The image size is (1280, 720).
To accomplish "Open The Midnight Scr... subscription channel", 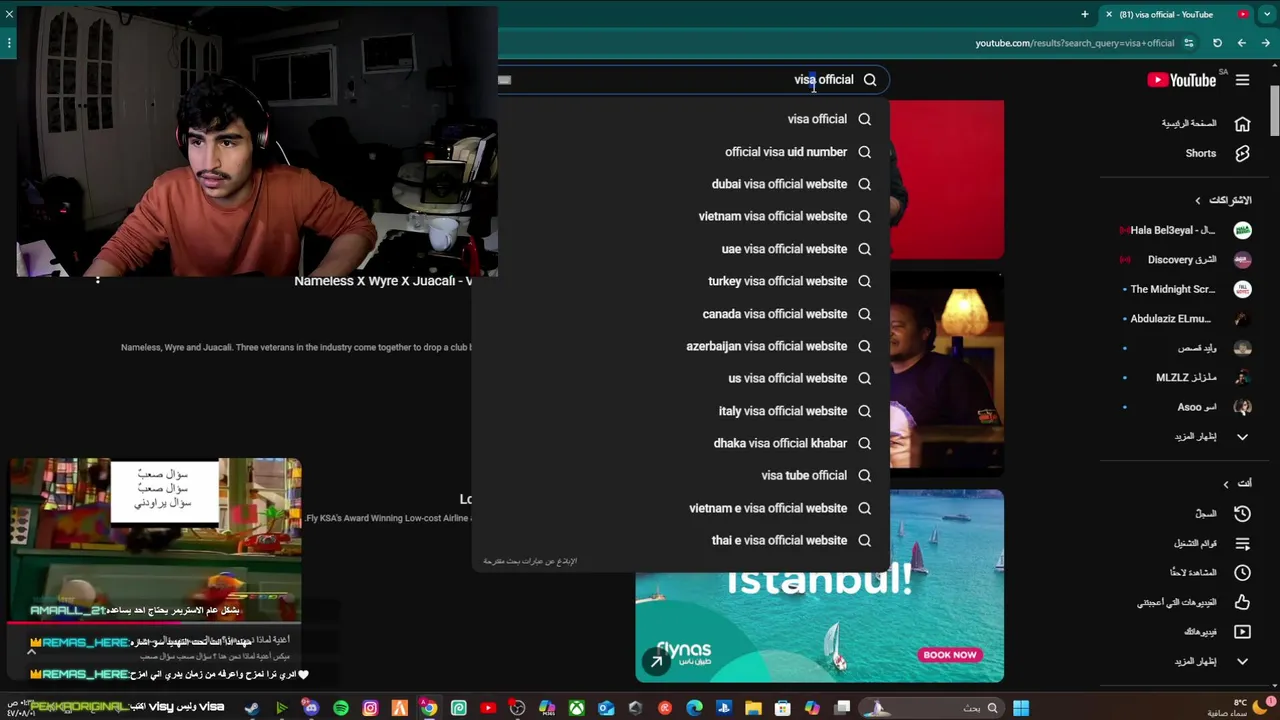I will pyautogui.click(x=1186, y=289).
